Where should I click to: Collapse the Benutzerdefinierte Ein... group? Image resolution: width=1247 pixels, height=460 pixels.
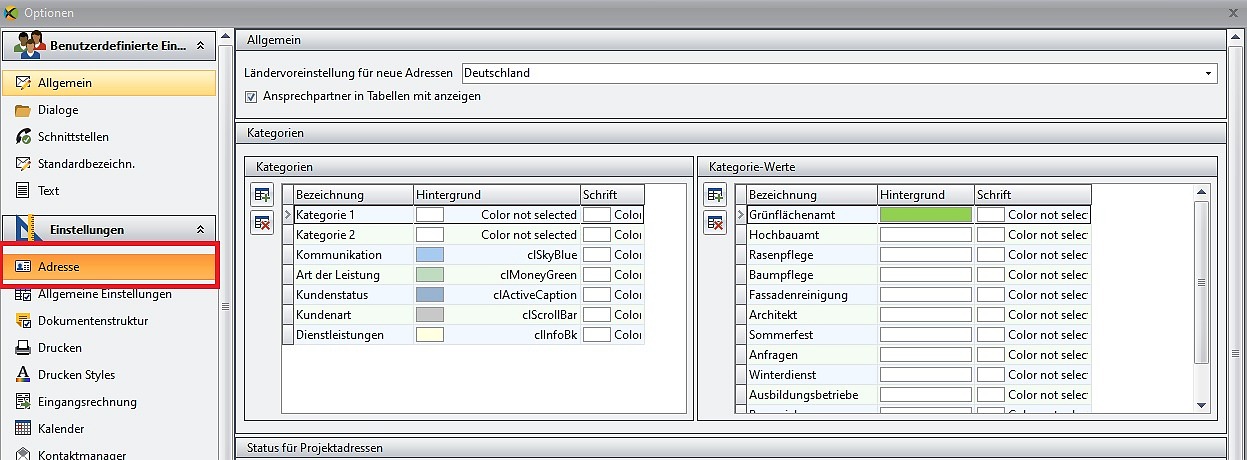(x=200, y=45)
